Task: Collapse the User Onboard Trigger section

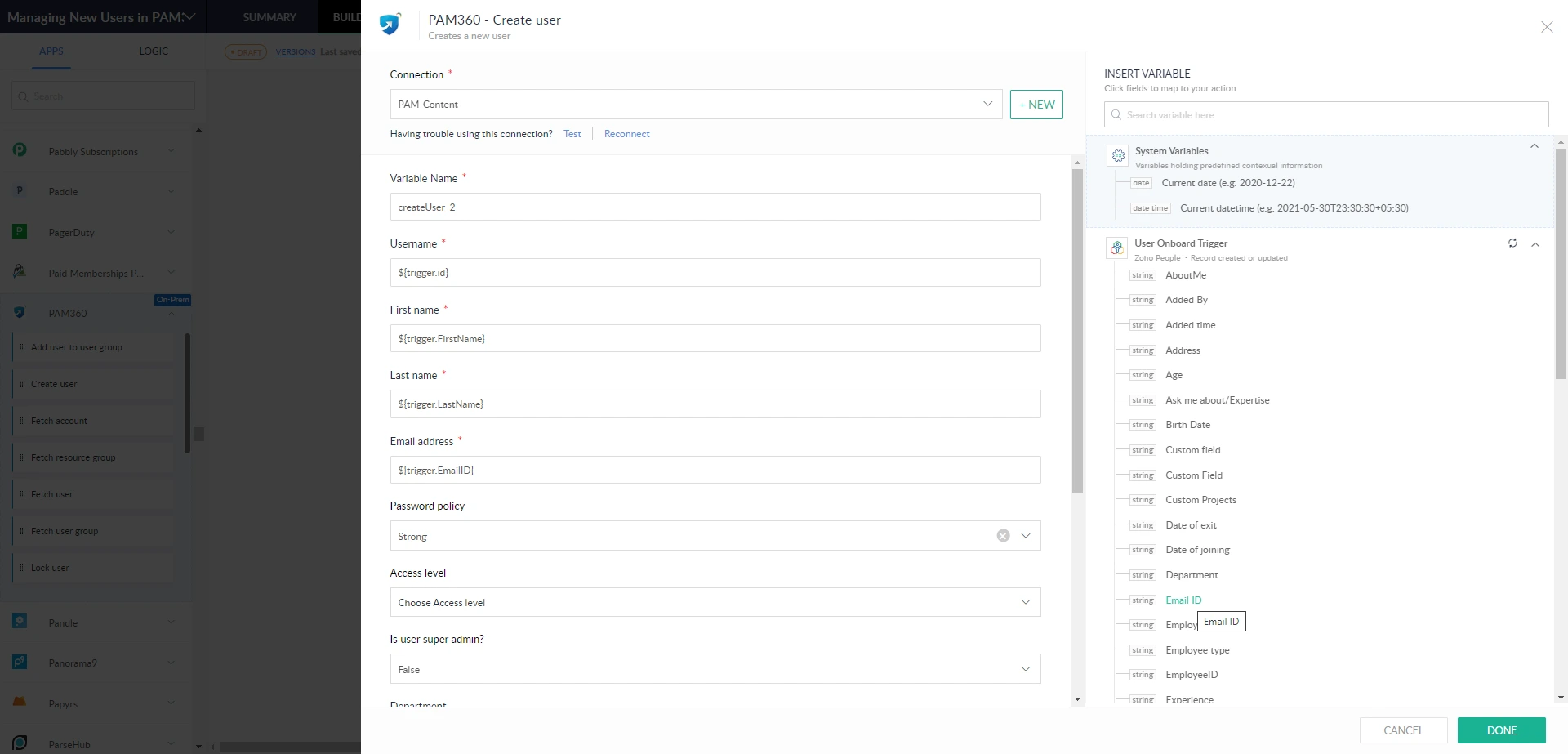Action: [x=1535, y=244]
